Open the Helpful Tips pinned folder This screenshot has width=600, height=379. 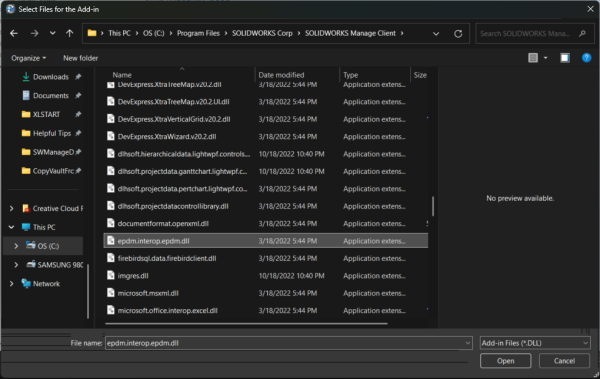point(52,133)
